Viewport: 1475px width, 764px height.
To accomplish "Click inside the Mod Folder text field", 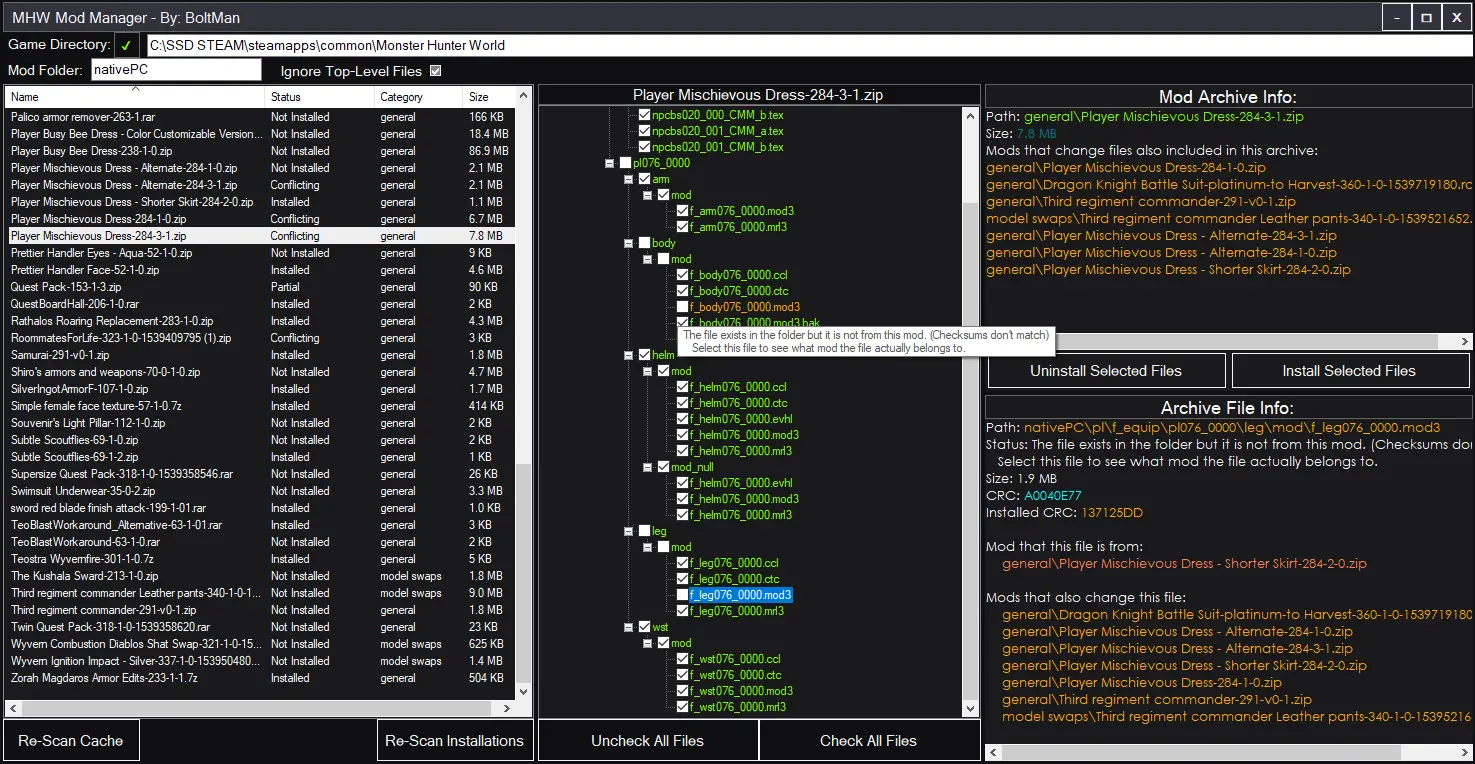I will [176, 70].
